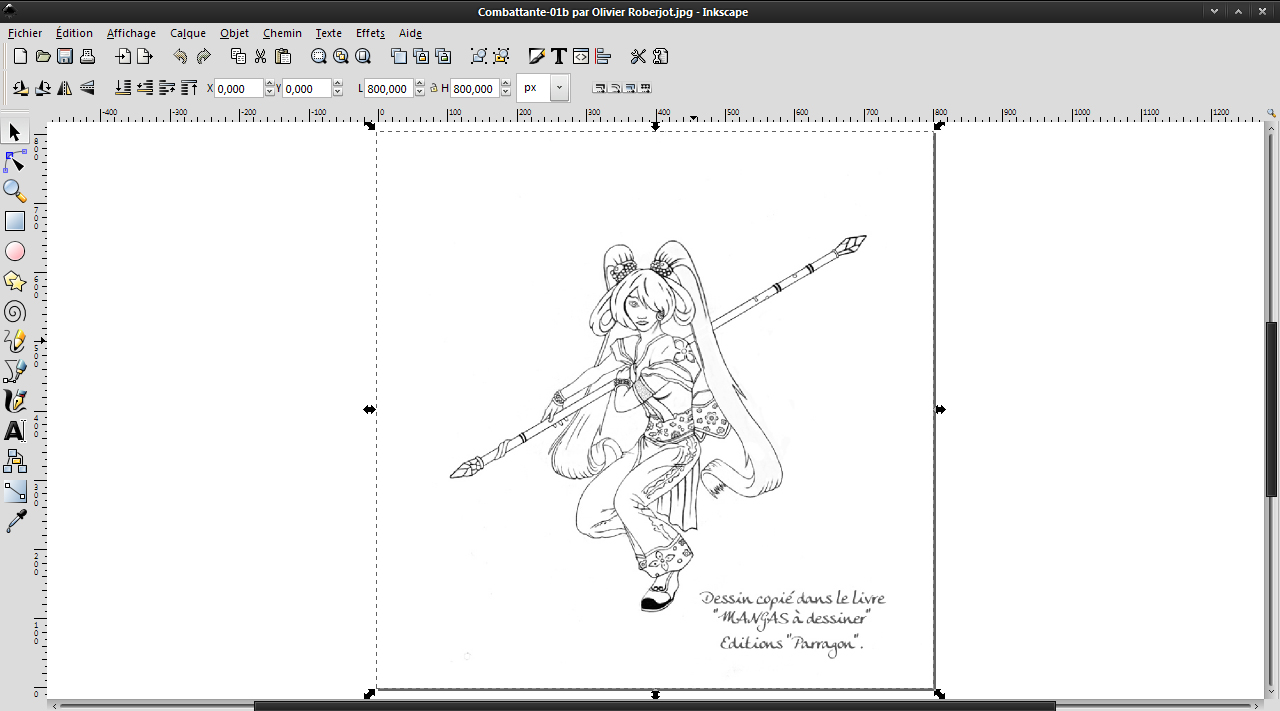Select the Bezier pen tool
This screenshot has width=1280, height=711.
click(14, 371)
